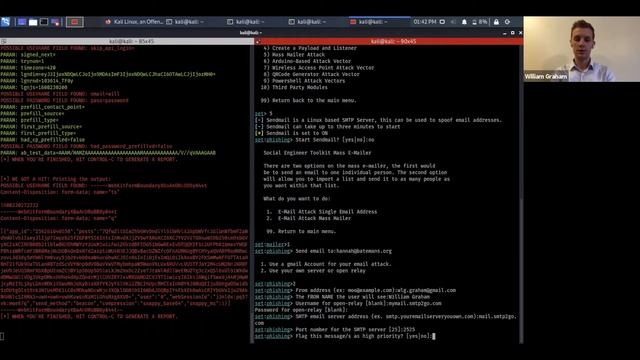Switch to the Kali Linux browser window in the taskbar
The image size is (640, 360).
point(134,22)
